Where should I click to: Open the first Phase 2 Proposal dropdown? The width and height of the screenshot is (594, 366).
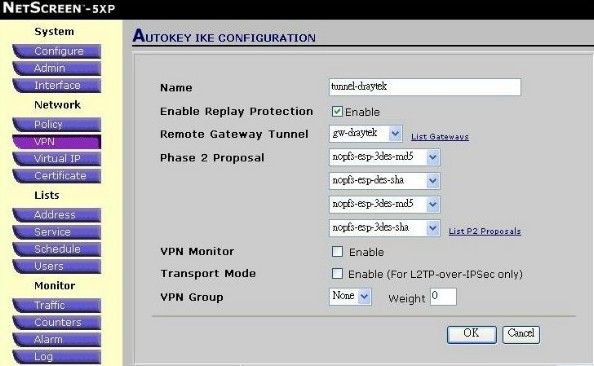[x=385, y=157]
